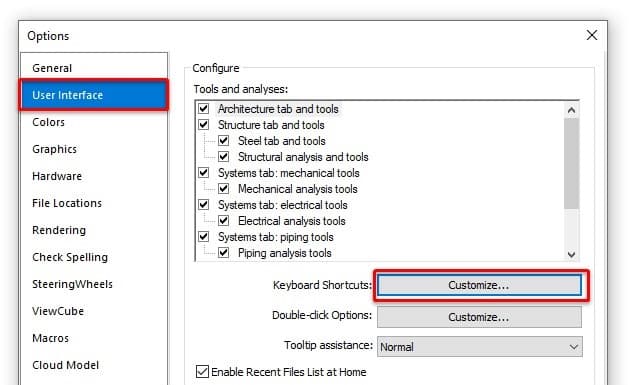Select the User Interface category

pyautogui.click(x=94, y=95)
